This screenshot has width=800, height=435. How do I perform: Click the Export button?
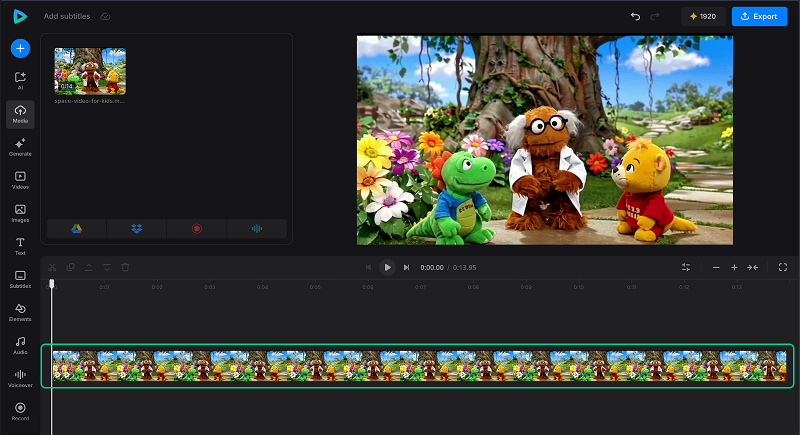coord(759,16)
